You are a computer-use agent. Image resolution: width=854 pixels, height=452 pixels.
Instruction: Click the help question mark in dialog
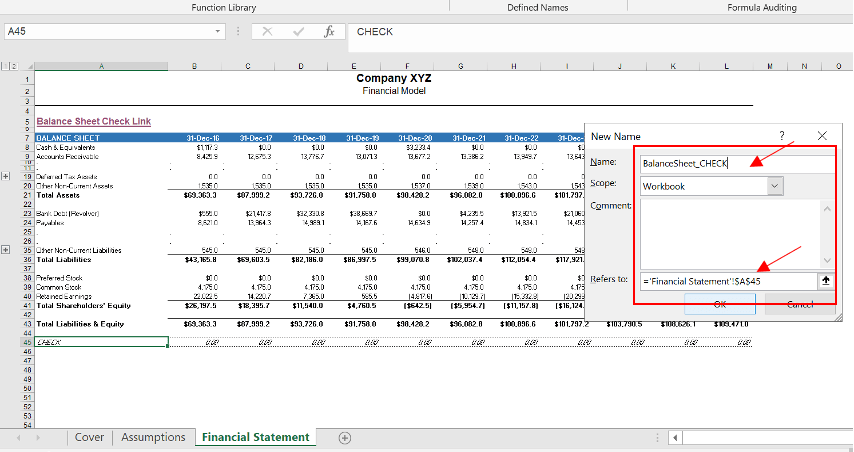click(x=782, y=136)
